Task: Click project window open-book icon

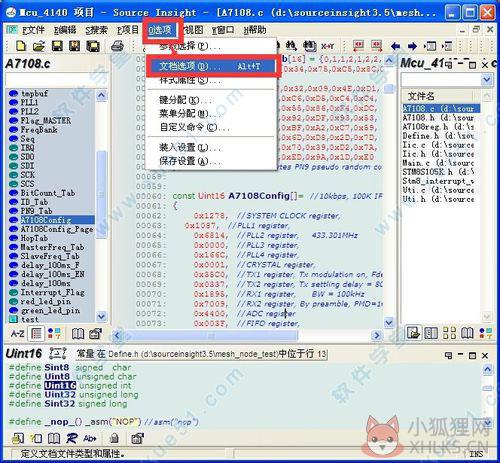Action: click(x=467, y=333)
